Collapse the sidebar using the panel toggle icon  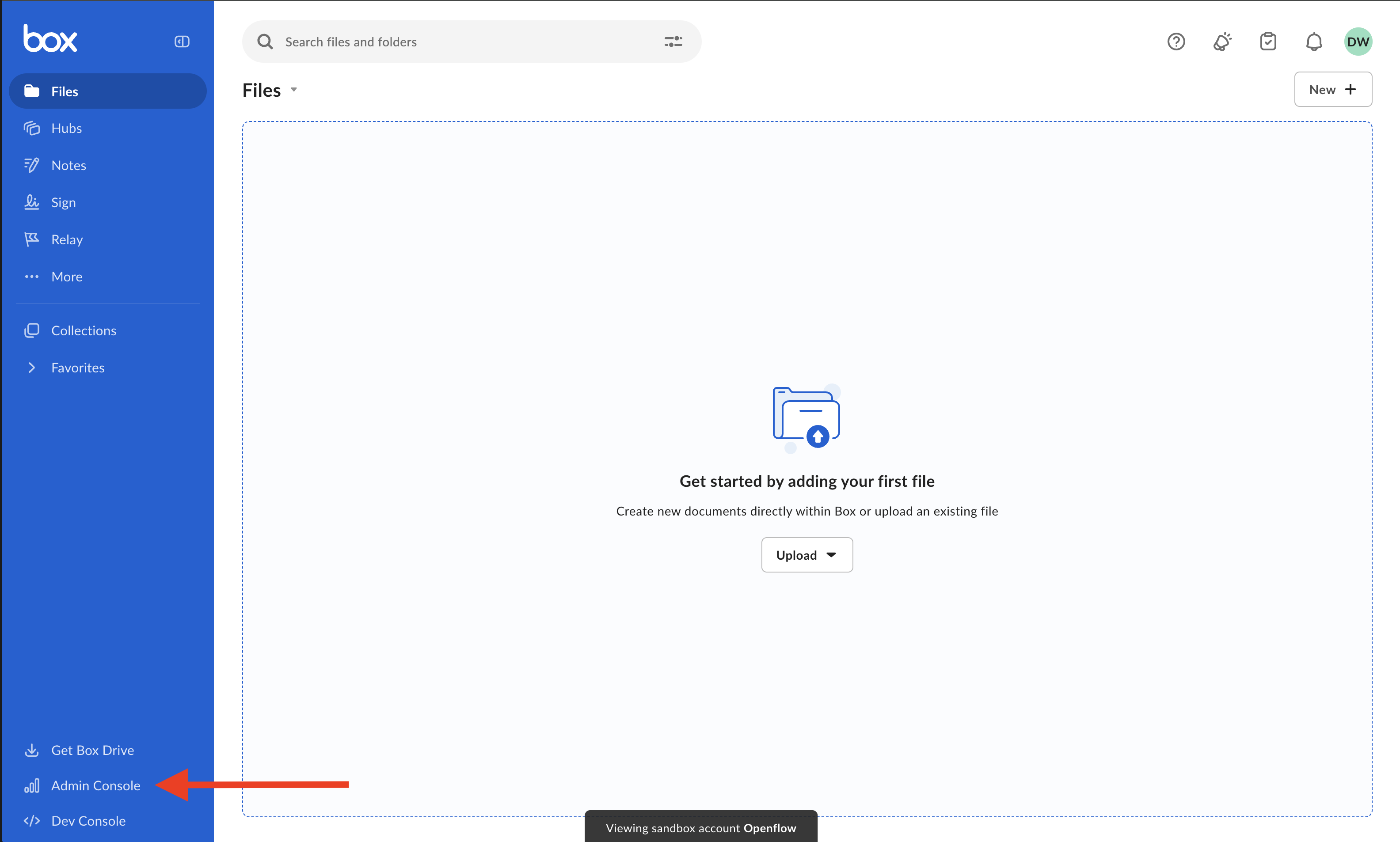182,42
